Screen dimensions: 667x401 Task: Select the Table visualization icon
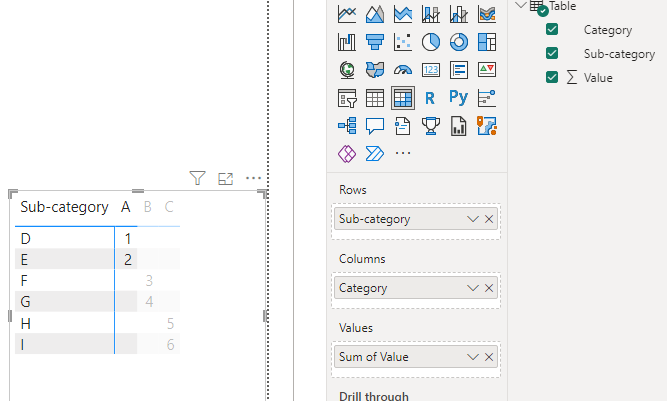[375, 98]
